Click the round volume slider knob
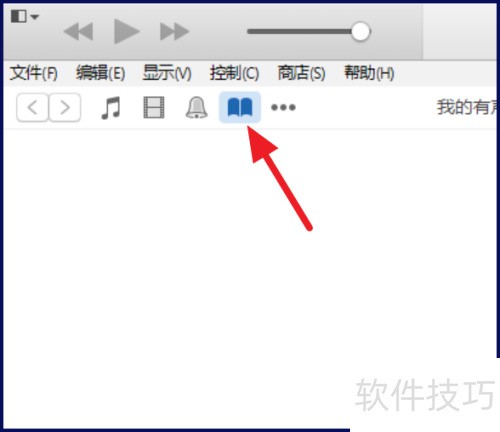Image resolution: width=500 pixels, height=432 pixels. click(x=360, y=32)
